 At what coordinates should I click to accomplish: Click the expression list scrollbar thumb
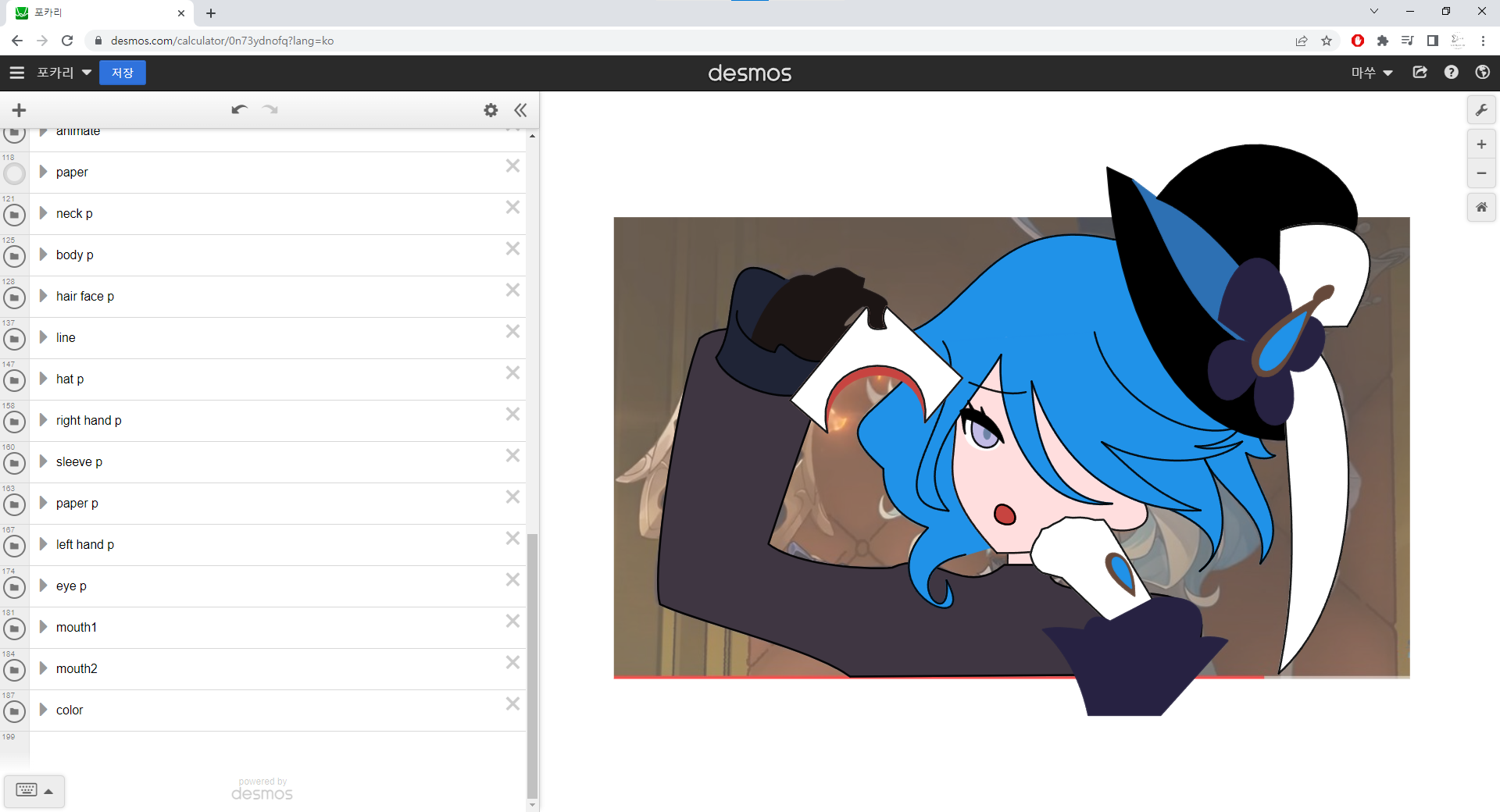[532, 665]
